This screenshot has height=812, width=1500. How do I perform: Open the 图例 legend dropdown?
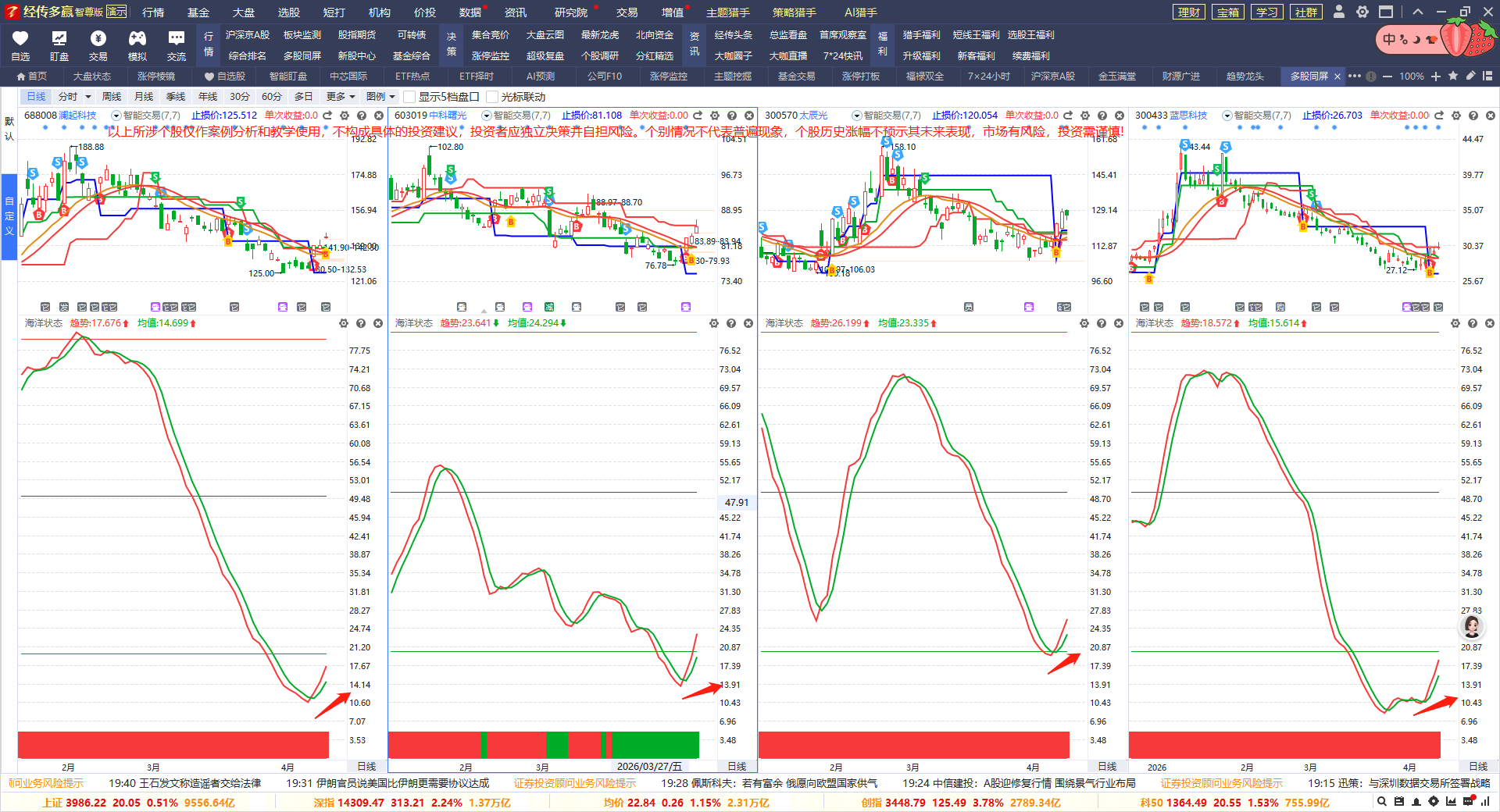pos(380,97)
